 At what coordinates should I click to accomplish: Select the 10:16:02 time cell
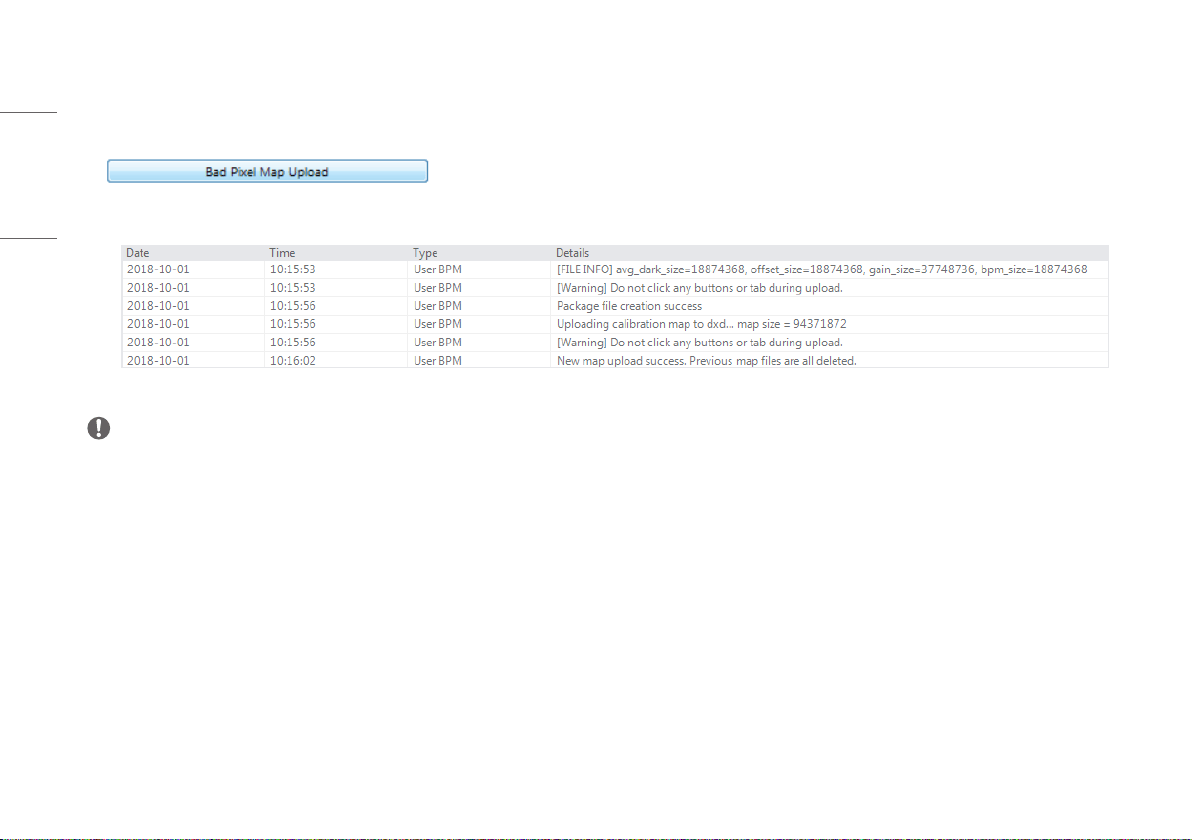pos(293,360)
